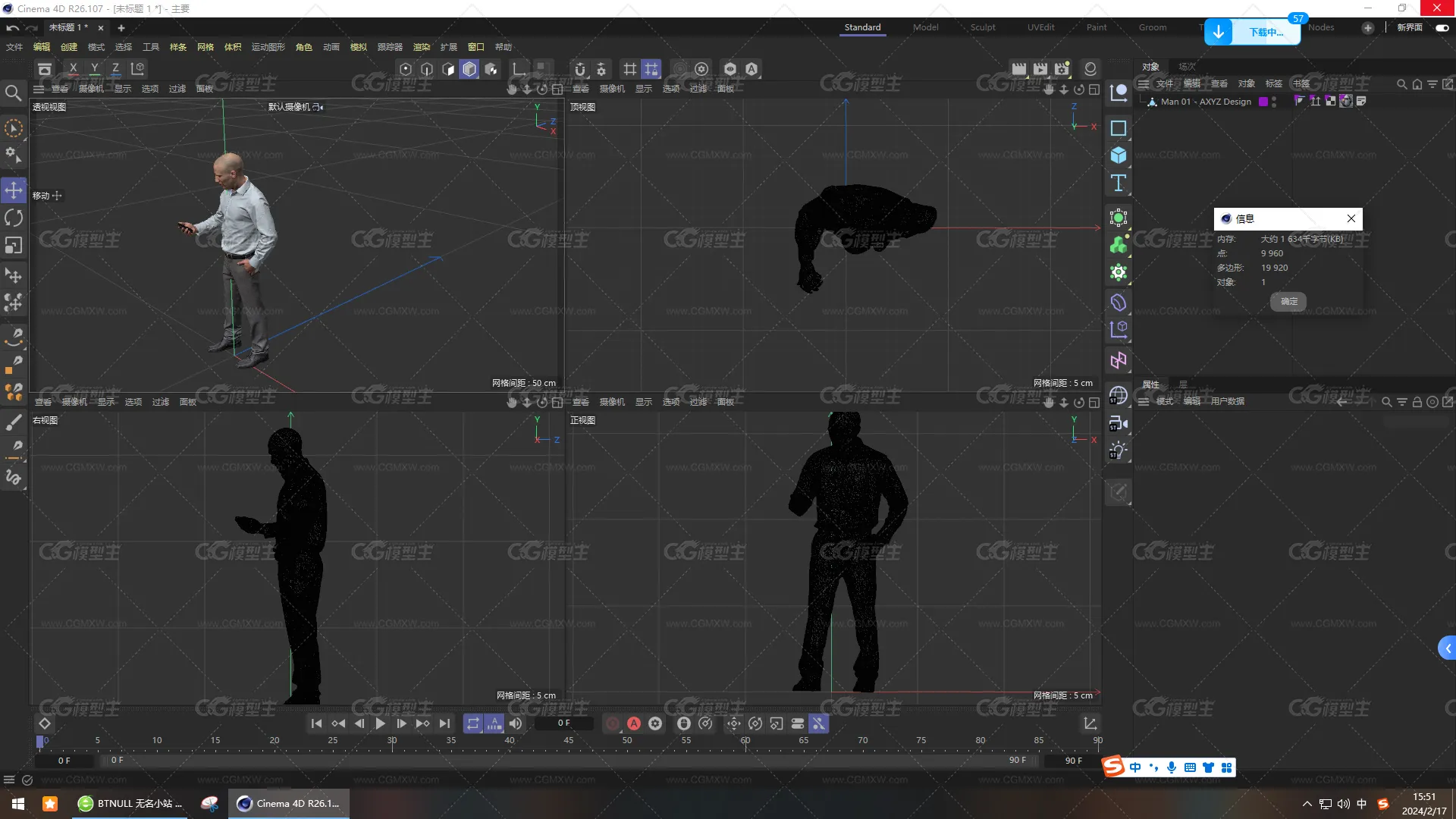
Task: Toggle the New Layout switch
Action: tap(1442, 27)
